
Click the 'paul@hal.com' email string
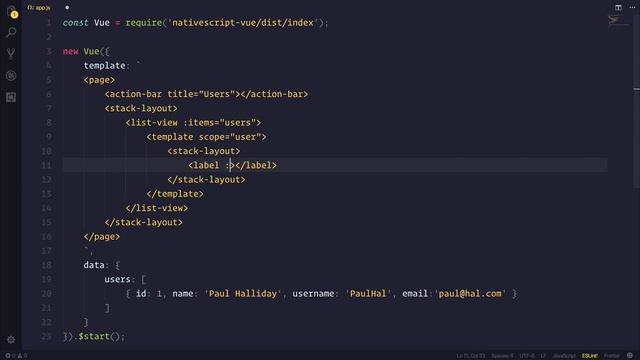point(470,293)
